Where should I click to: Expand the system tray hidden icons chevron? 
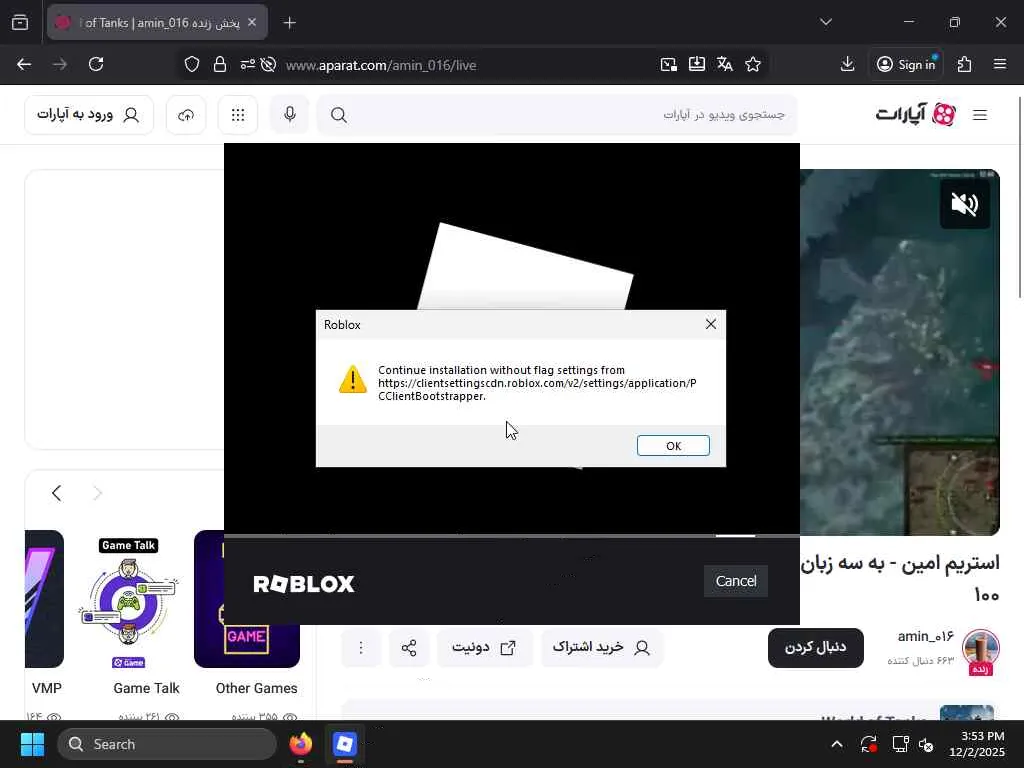tap(837, 744)
